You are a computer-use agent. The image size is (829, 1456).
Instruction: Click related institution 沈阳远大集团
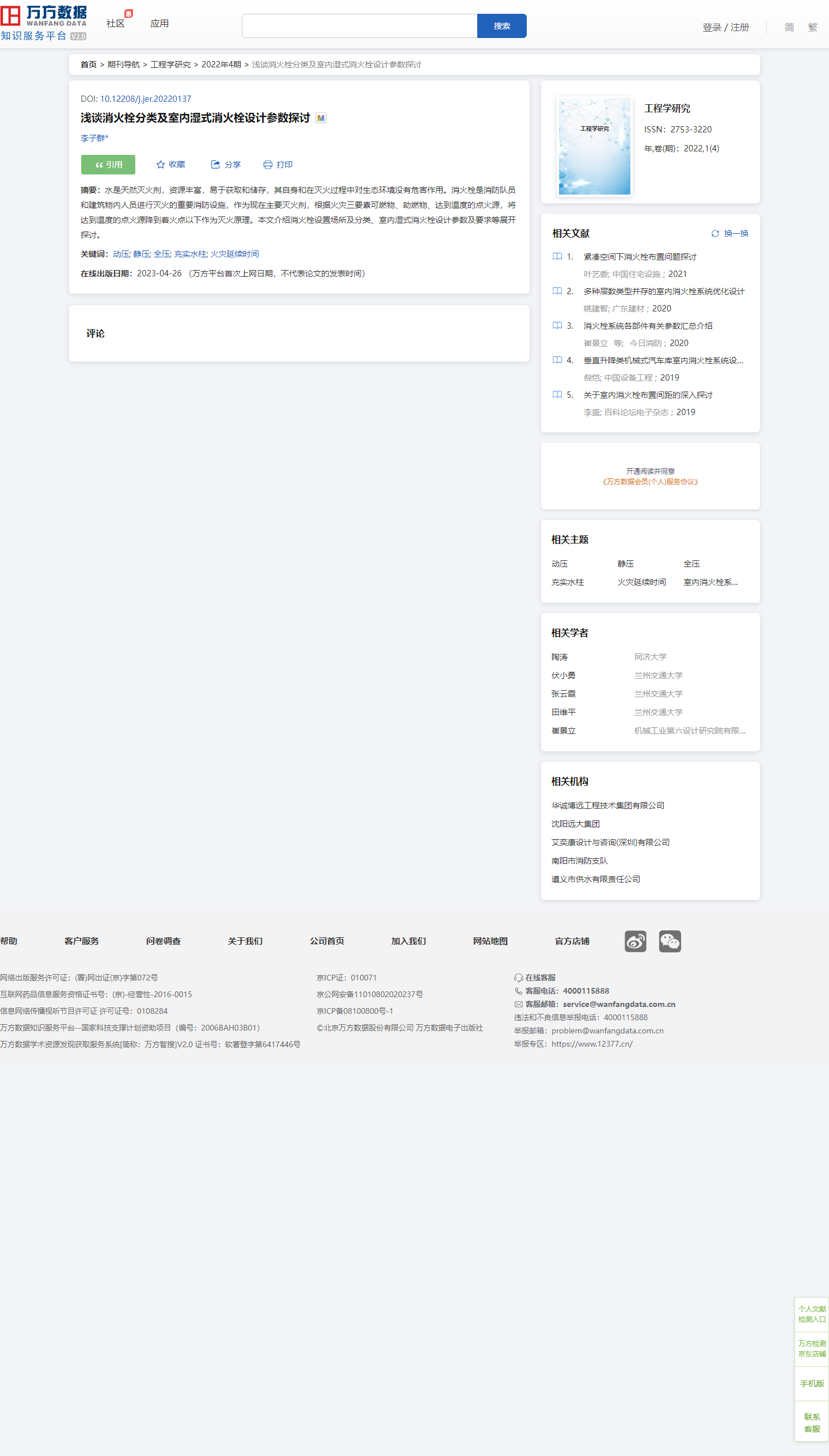point(576,824)
